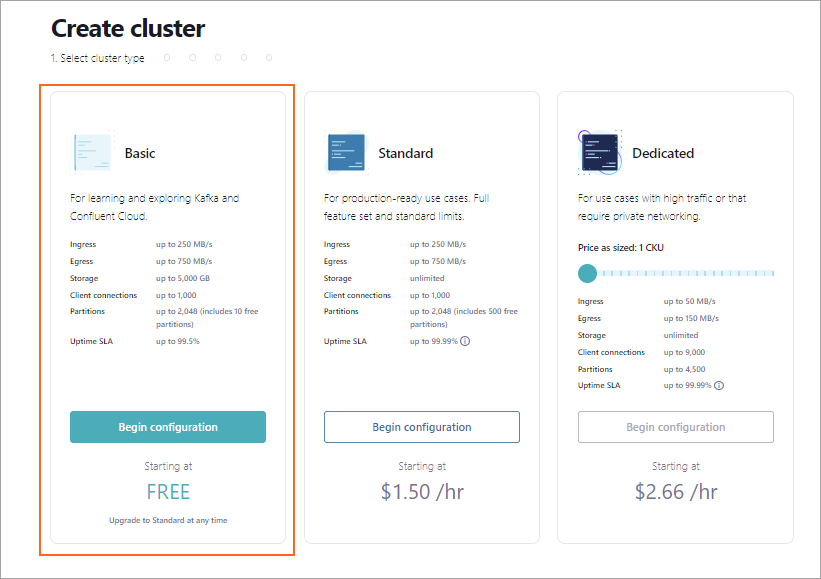Click the Basic cluster icon

point(93,152)
